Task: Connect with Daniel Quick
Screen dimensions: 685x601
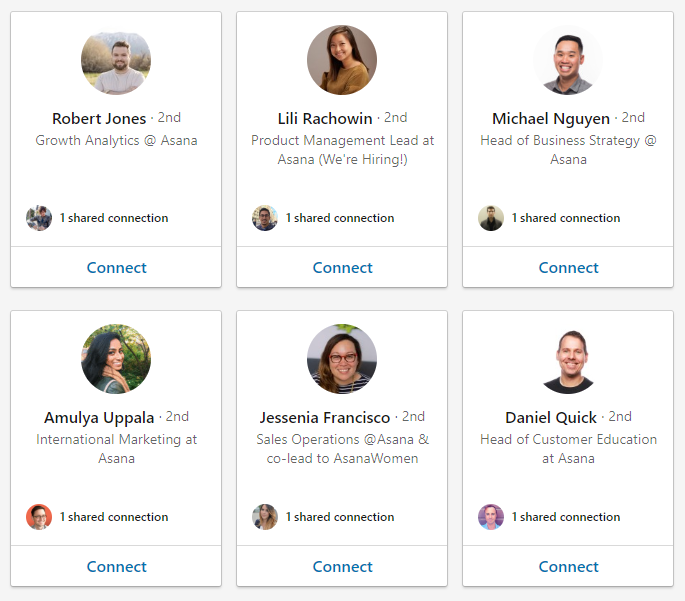Action: tap(568, 566)
